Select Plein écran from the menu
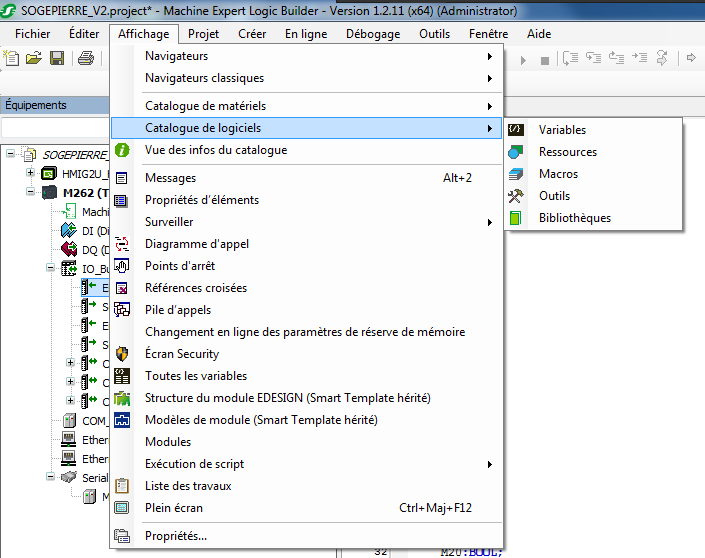Image resolution: width=705 pixels, height=558 pixels. pos(173,508)
